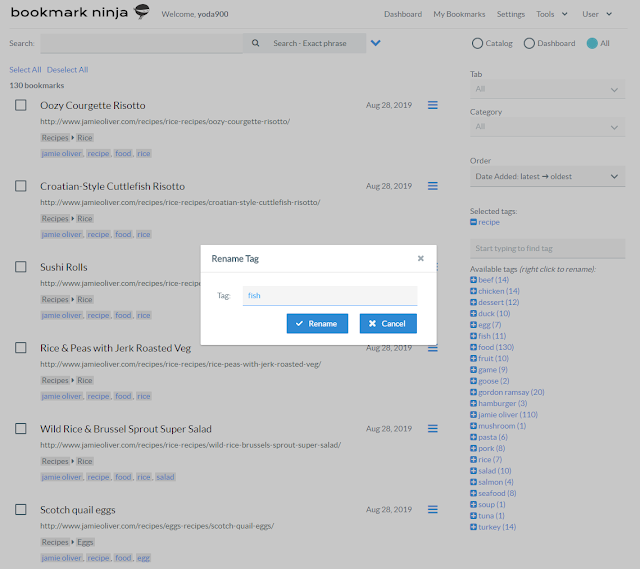
Task: Click the Rename button
Action: [x=317, y=324]
